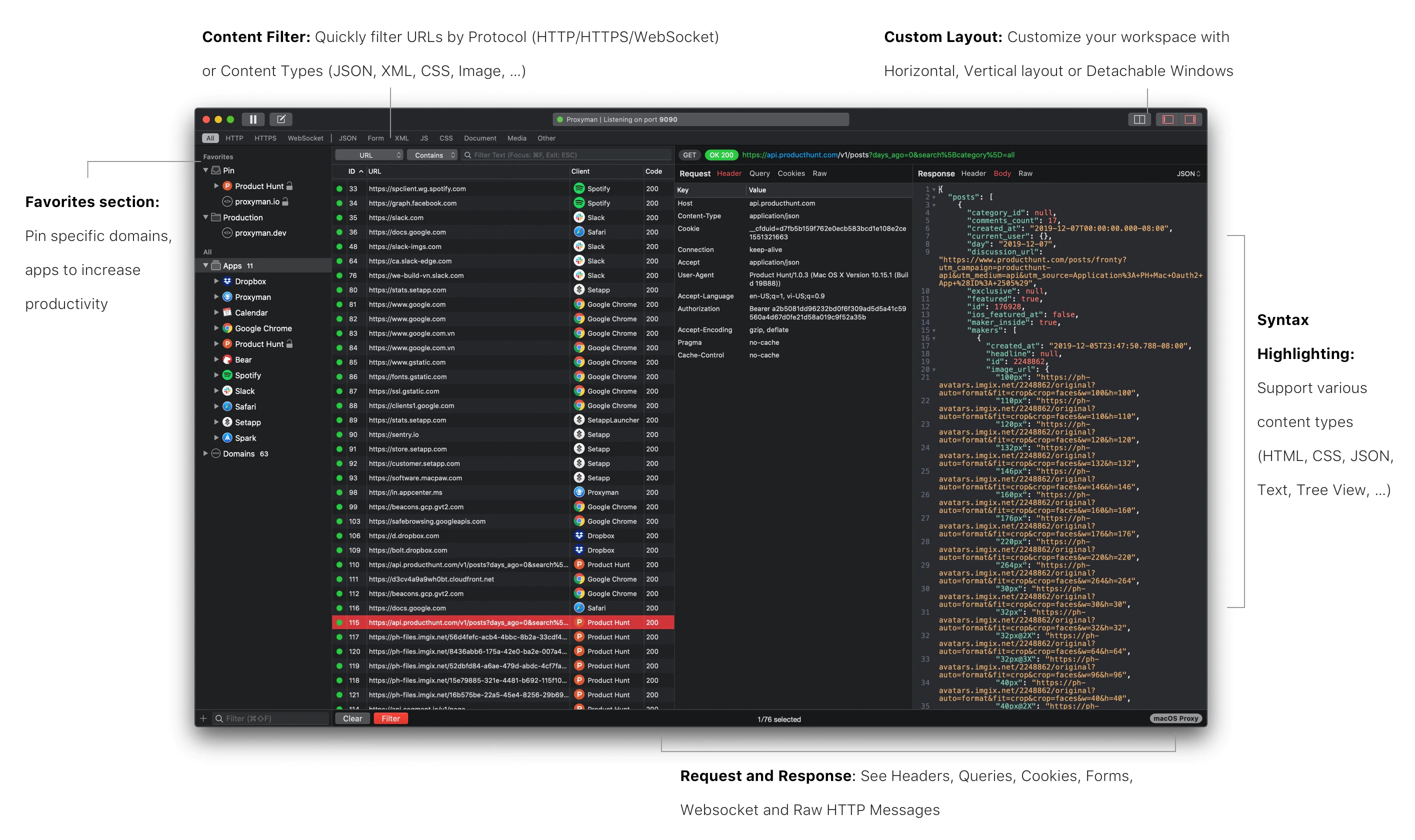Open the Cookies request tab
The height and width of the screenshot is (840, 1415).
coord(790,174)
